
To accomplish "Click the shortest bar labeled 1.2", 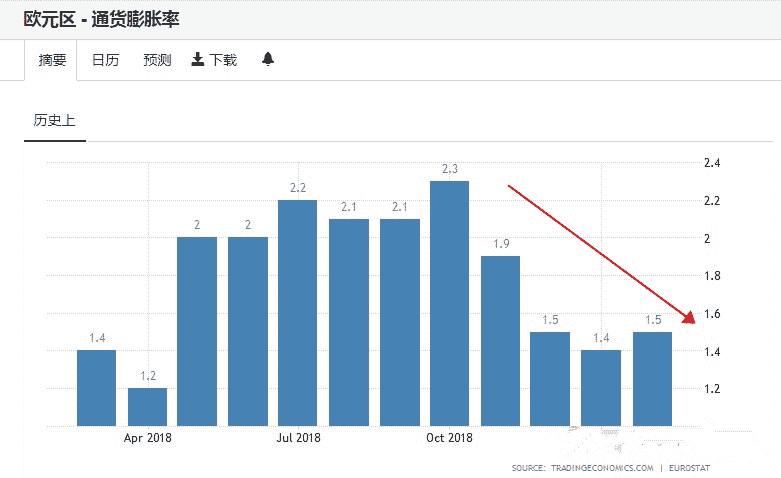I will [x=147, y=406].
